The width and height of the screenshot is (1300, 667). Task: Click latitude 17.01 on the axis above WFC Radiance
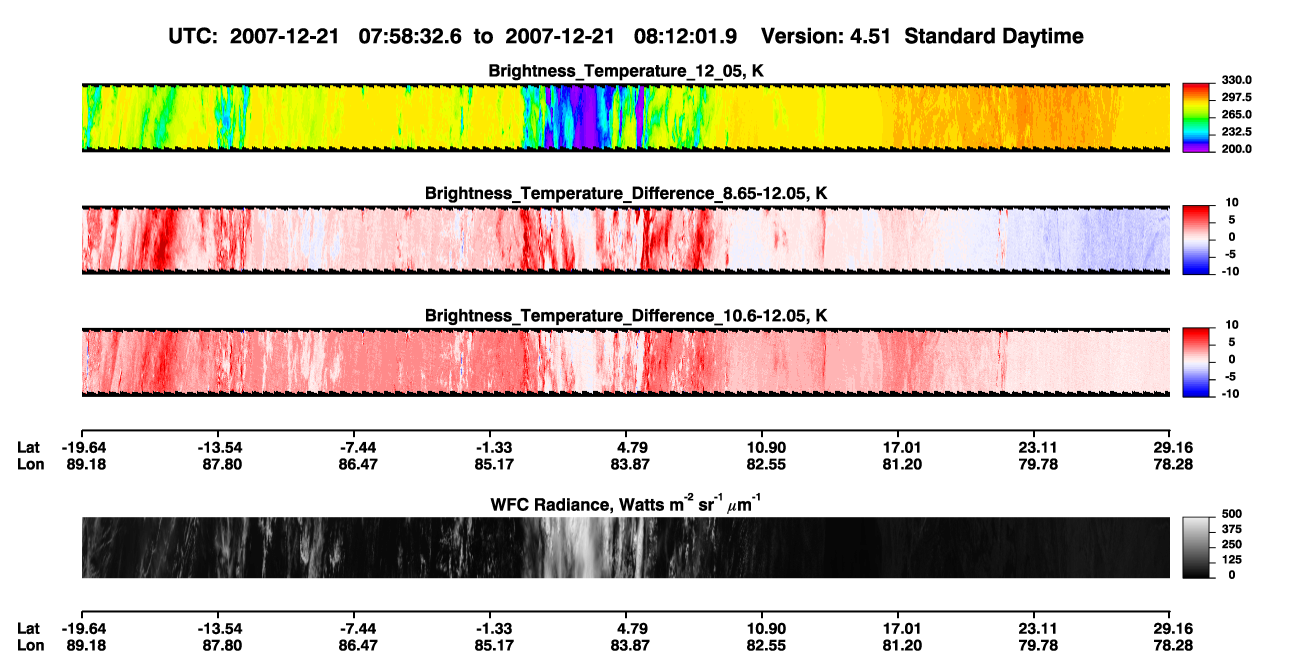[898, 447]
